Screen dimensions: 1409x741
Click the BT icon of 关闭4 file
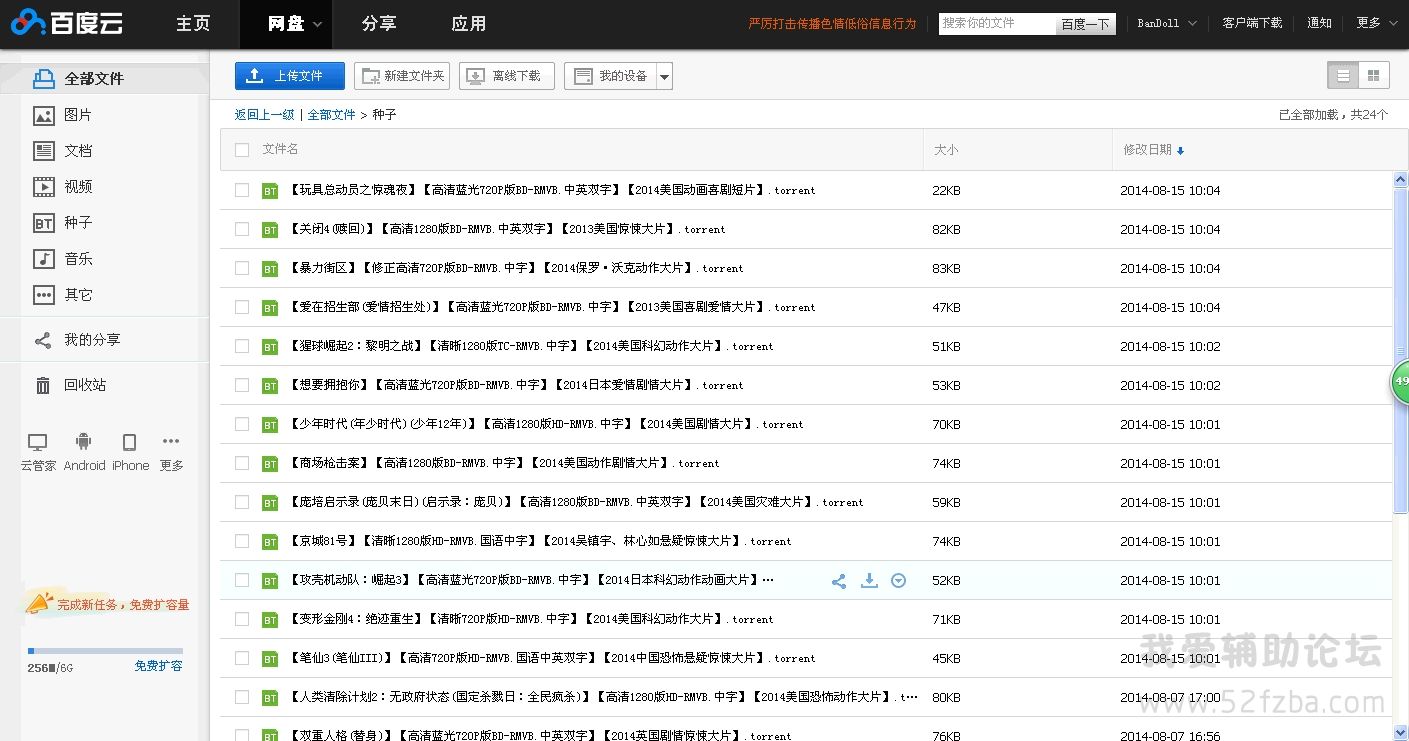point(270,230)
